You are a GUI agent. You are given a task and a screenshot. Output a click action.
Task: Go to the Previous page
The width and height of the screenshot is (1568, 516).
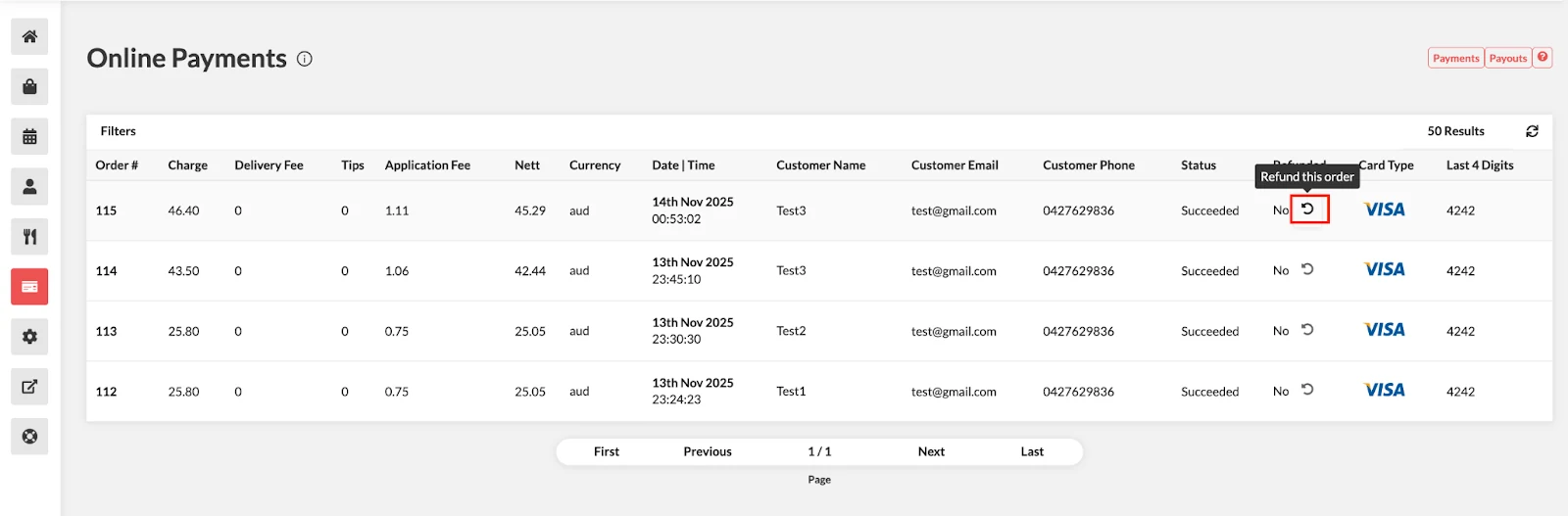[x=708, y=451]
